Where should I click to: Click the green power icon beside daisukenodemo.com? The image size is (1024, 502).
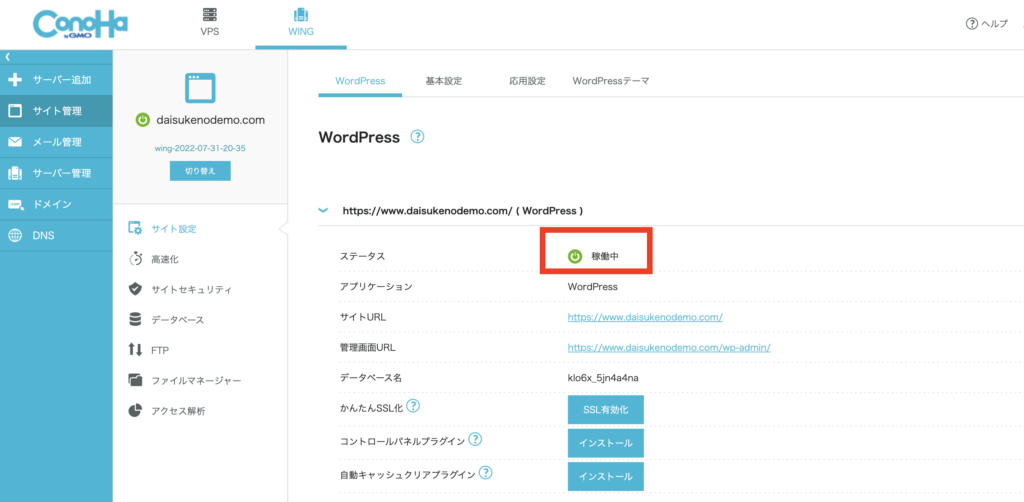pyautogui.click(x=142, y=120)
